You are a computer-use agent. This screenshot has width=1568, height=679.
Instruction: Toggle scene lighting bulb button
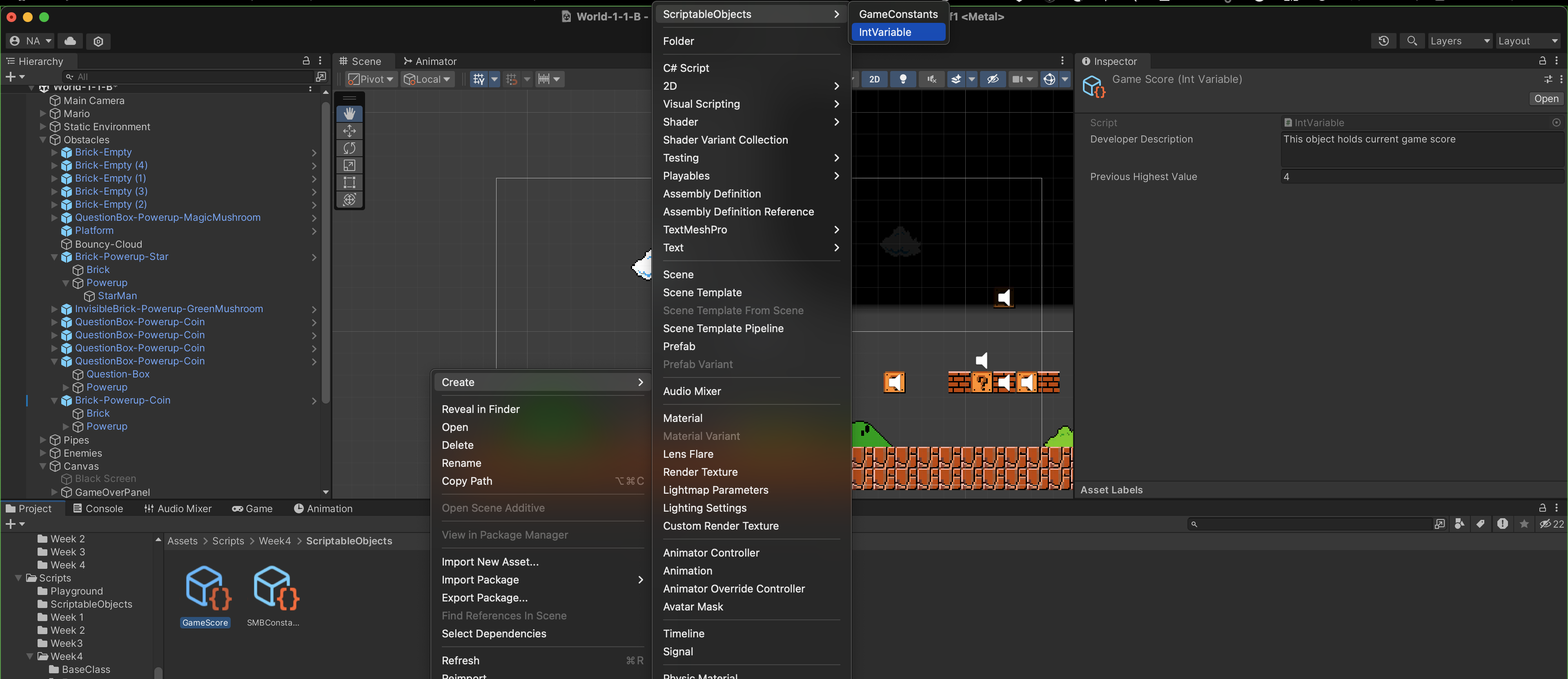click(x=903, y=79)
